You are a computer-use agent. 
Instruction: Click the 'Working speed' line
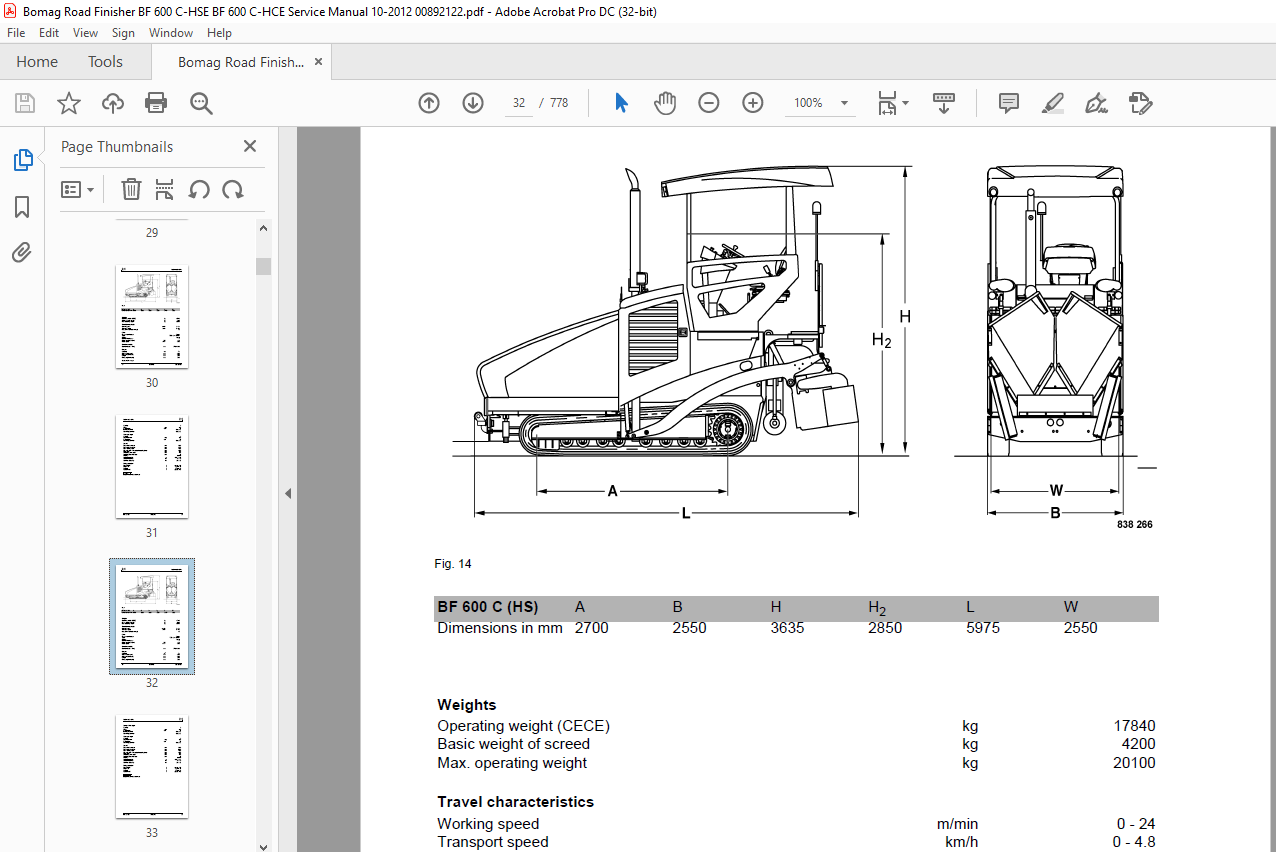pos(488,824)
